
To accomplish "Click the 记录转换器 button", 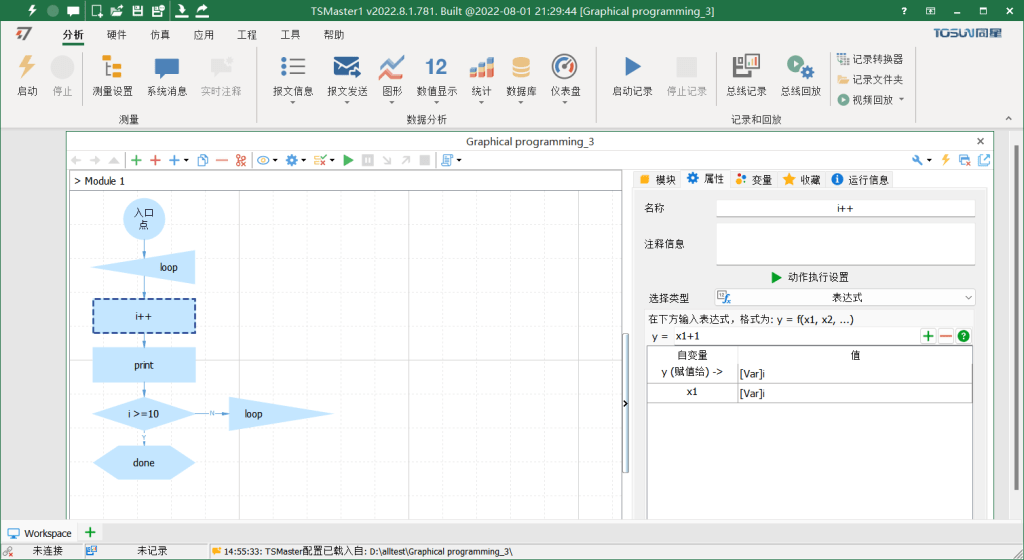I will pyautogui.click(x=870, y=59).
